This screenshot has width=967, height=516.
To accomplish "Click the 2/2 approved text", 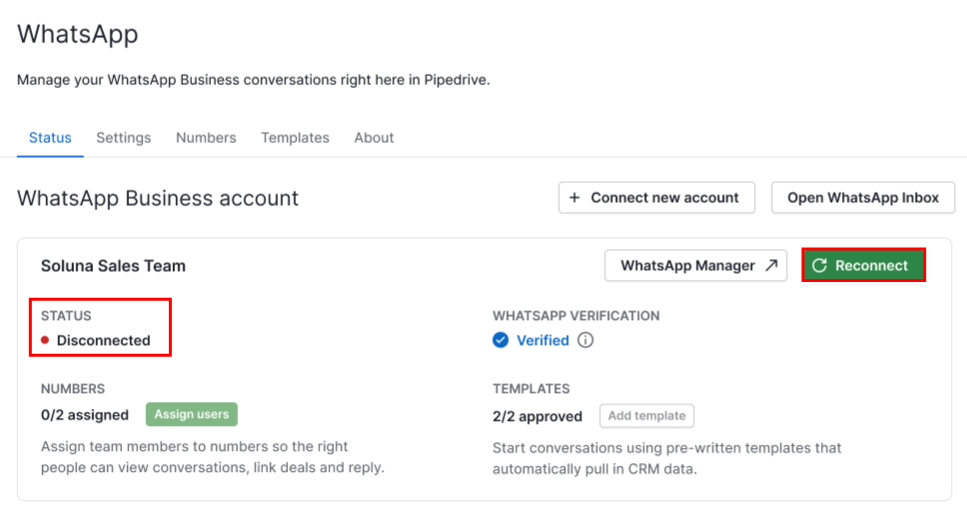I will (537, 416).
